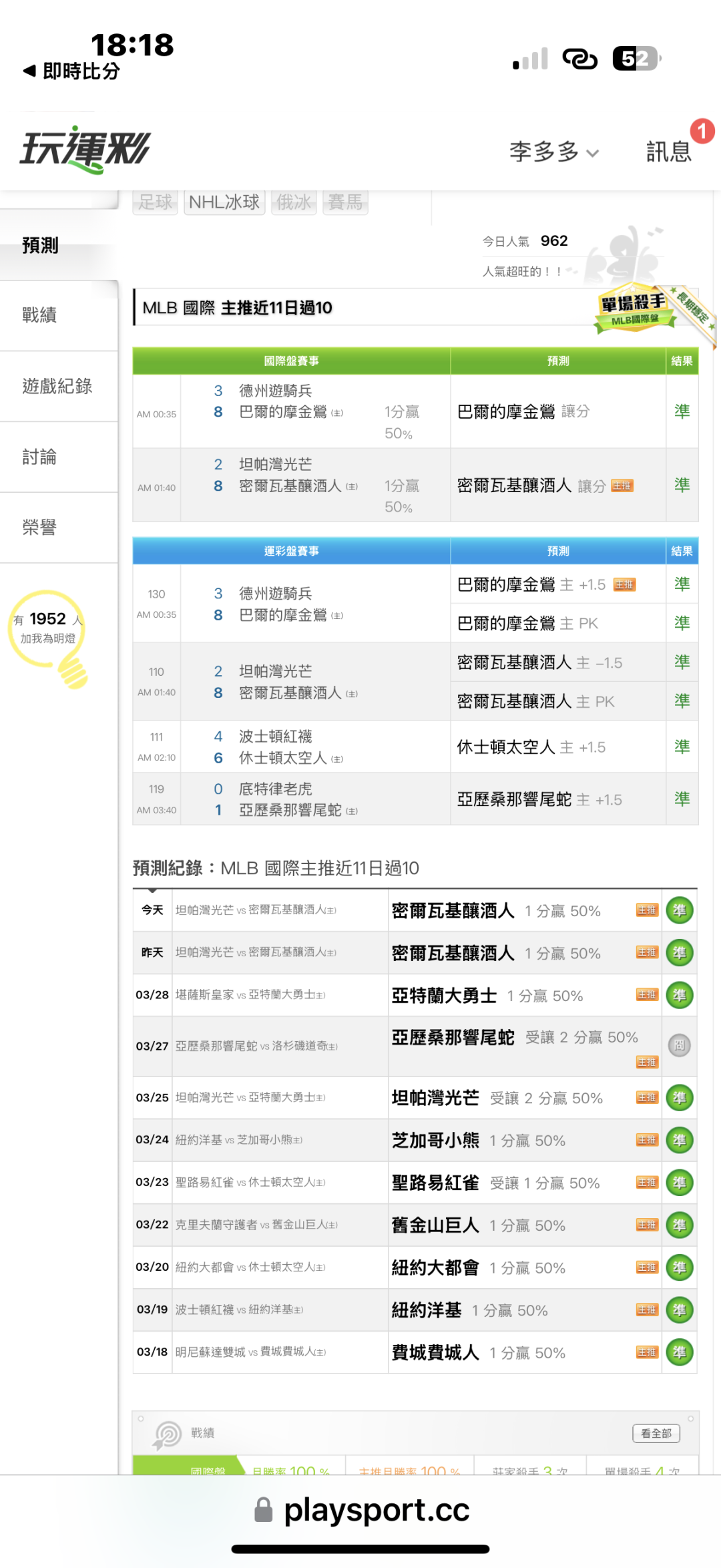Select the 俄冰 tab
This screenshot has height=1568, width=721.
tap(294, 202)
